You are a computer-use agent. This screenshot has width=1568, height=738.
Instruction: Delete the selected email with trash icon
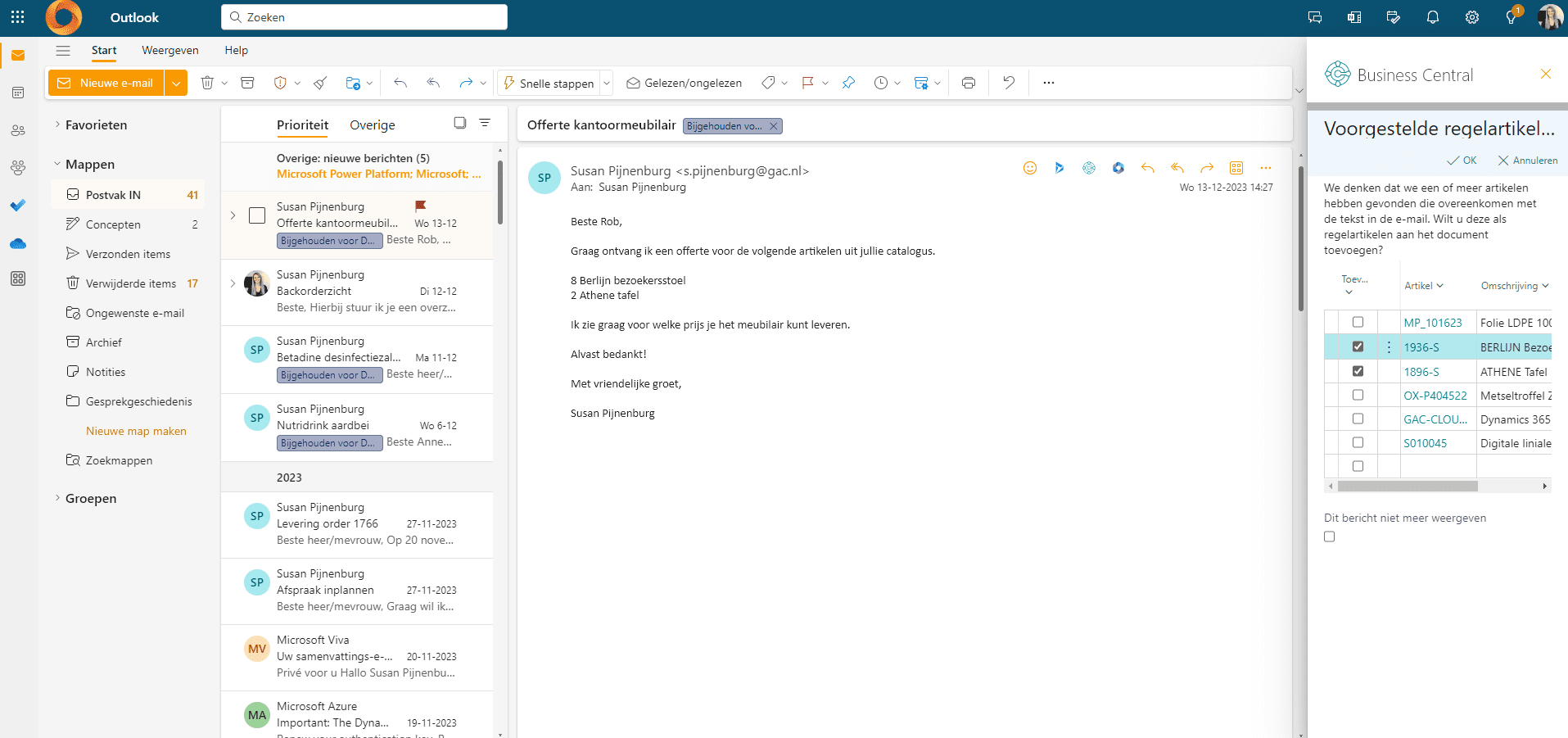pos(207,83)
